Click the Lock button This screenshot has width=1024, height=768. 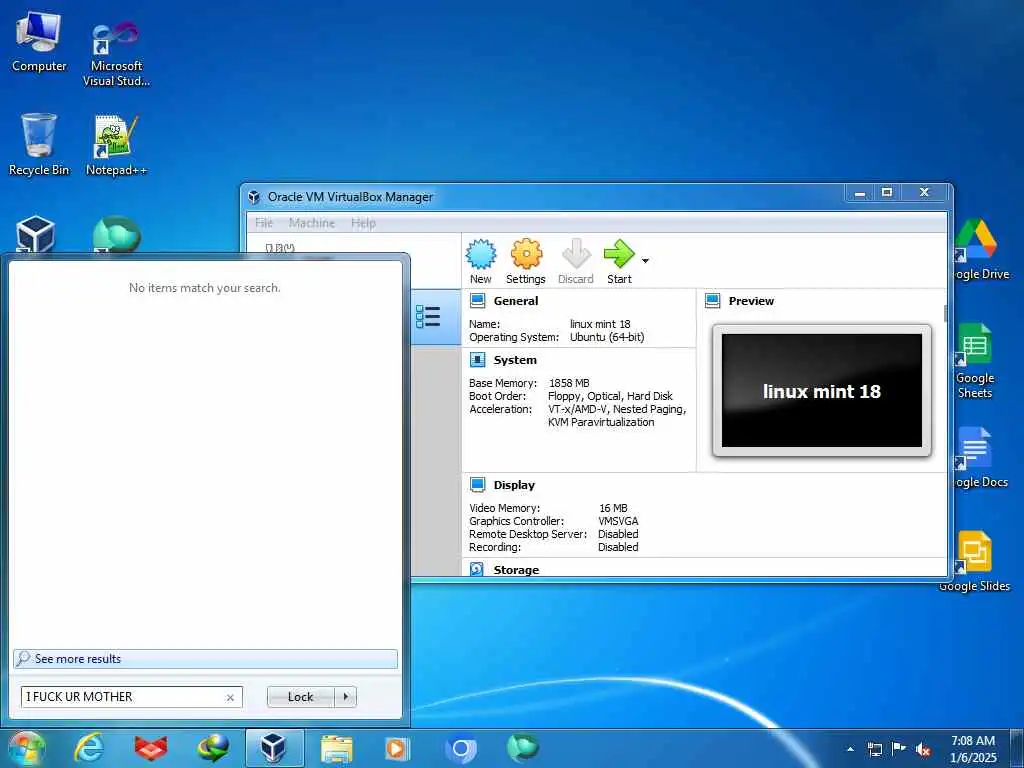pyautogui.click(x=300, y=697)
